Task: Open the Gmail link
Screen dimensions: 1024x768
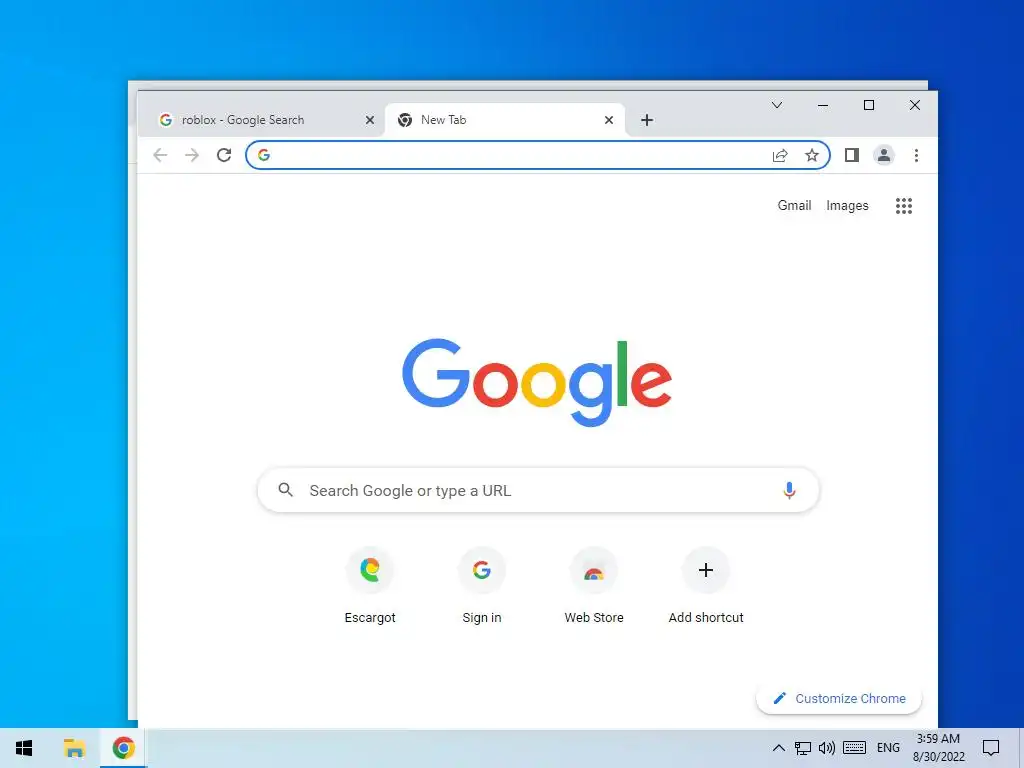Action: click(794, 206)
